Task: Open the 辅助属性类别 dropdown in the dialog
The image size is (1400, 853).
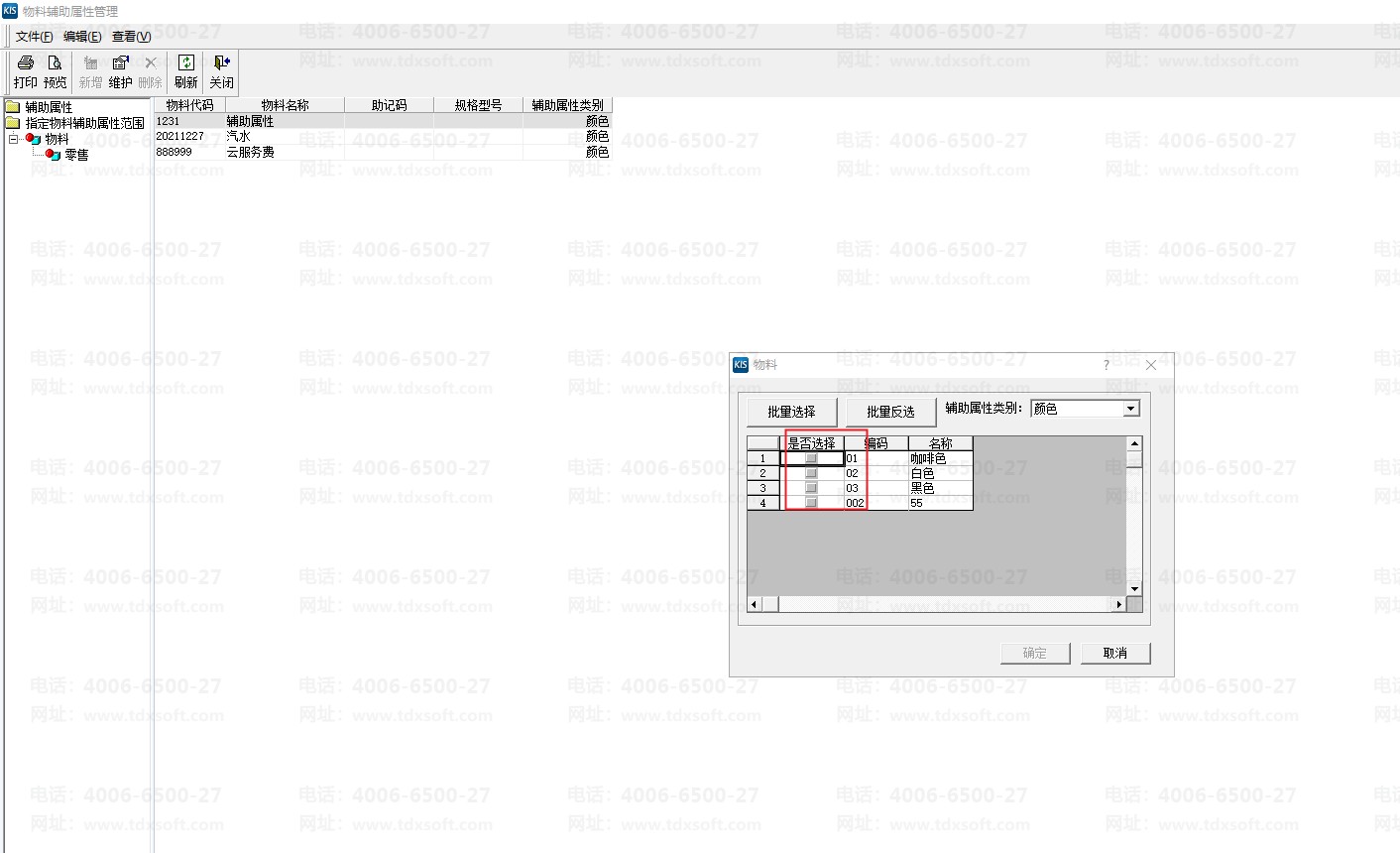Action: (x=1130, y=409)
